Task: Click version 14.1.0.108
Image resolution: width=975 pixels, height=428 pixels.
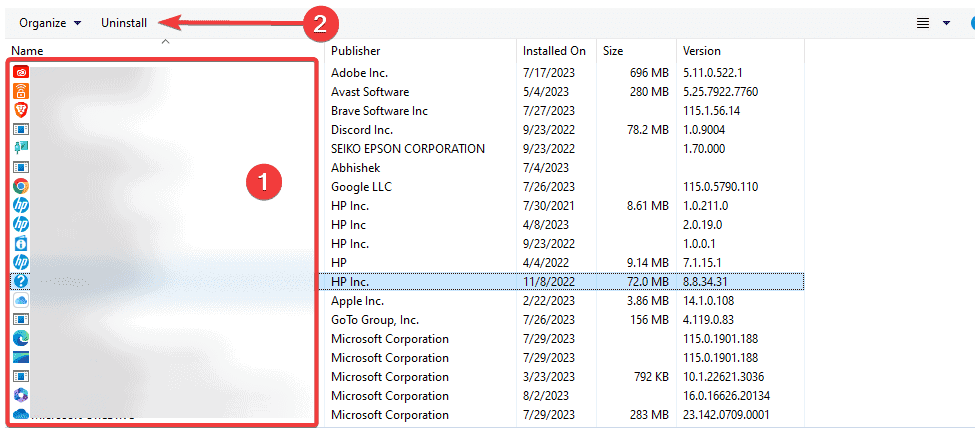Action: [709, 300]
